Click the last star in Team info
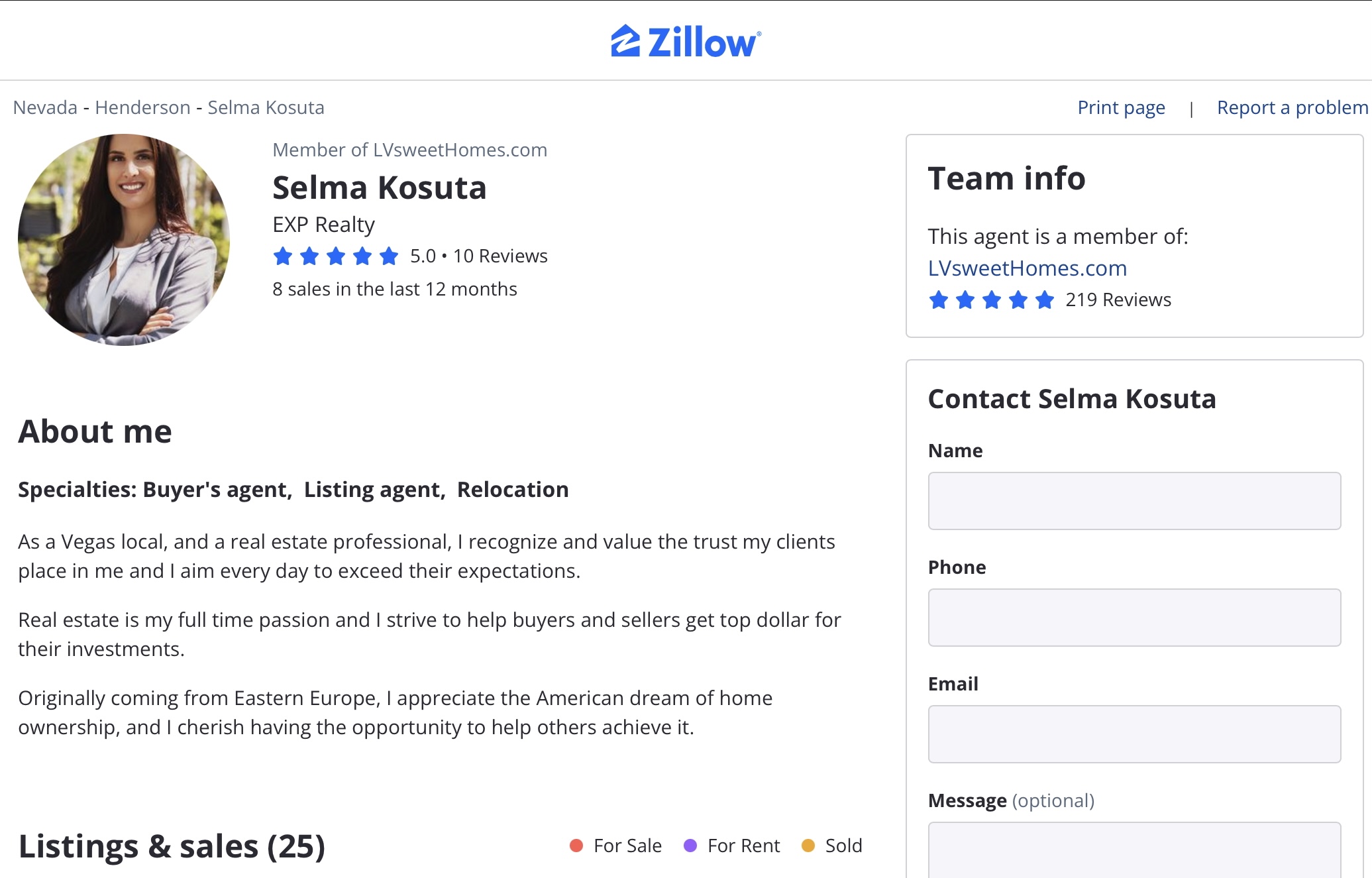The width and height of the screenshot is (1372, 878). (x=1045, y=300)
